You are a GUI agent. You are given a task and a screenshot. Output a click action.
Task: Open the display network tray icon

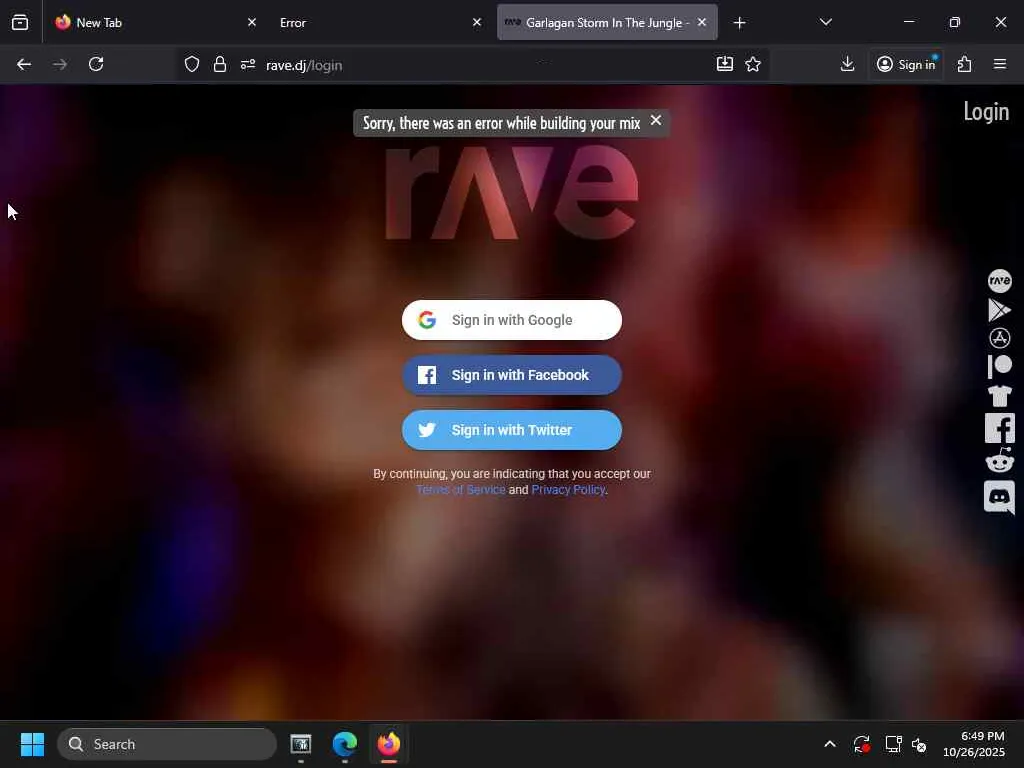pyautogui.click(x=893, y=744)
